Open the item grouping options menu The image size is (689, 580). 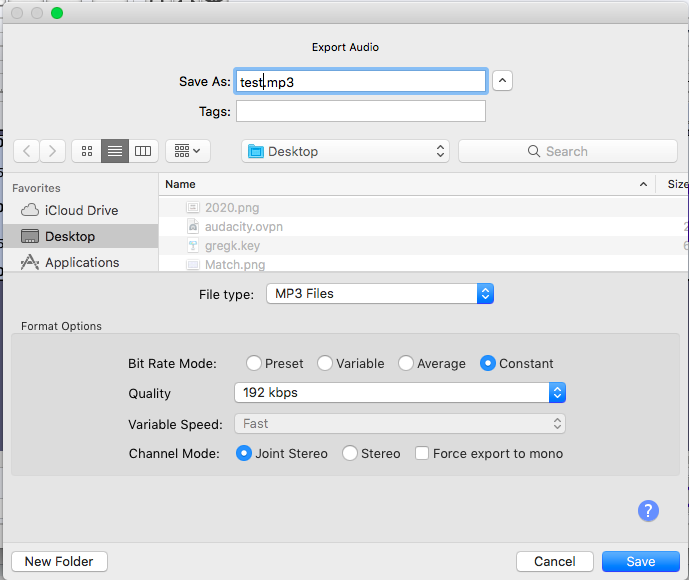[188, 151]
